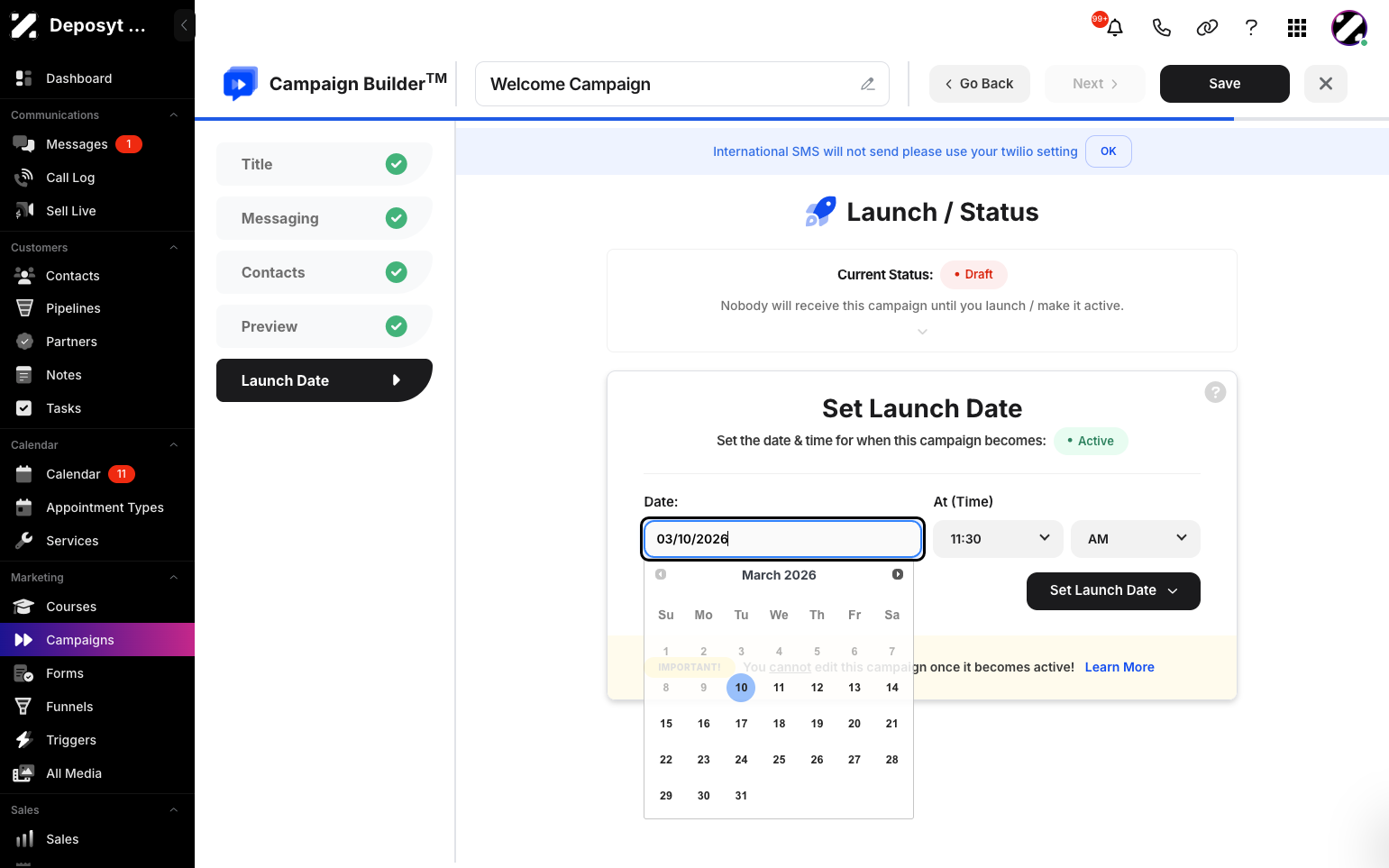Viewport: 1389px width, 868px height.
Task: Expand the current status details chevron
Action: [922, 332]
